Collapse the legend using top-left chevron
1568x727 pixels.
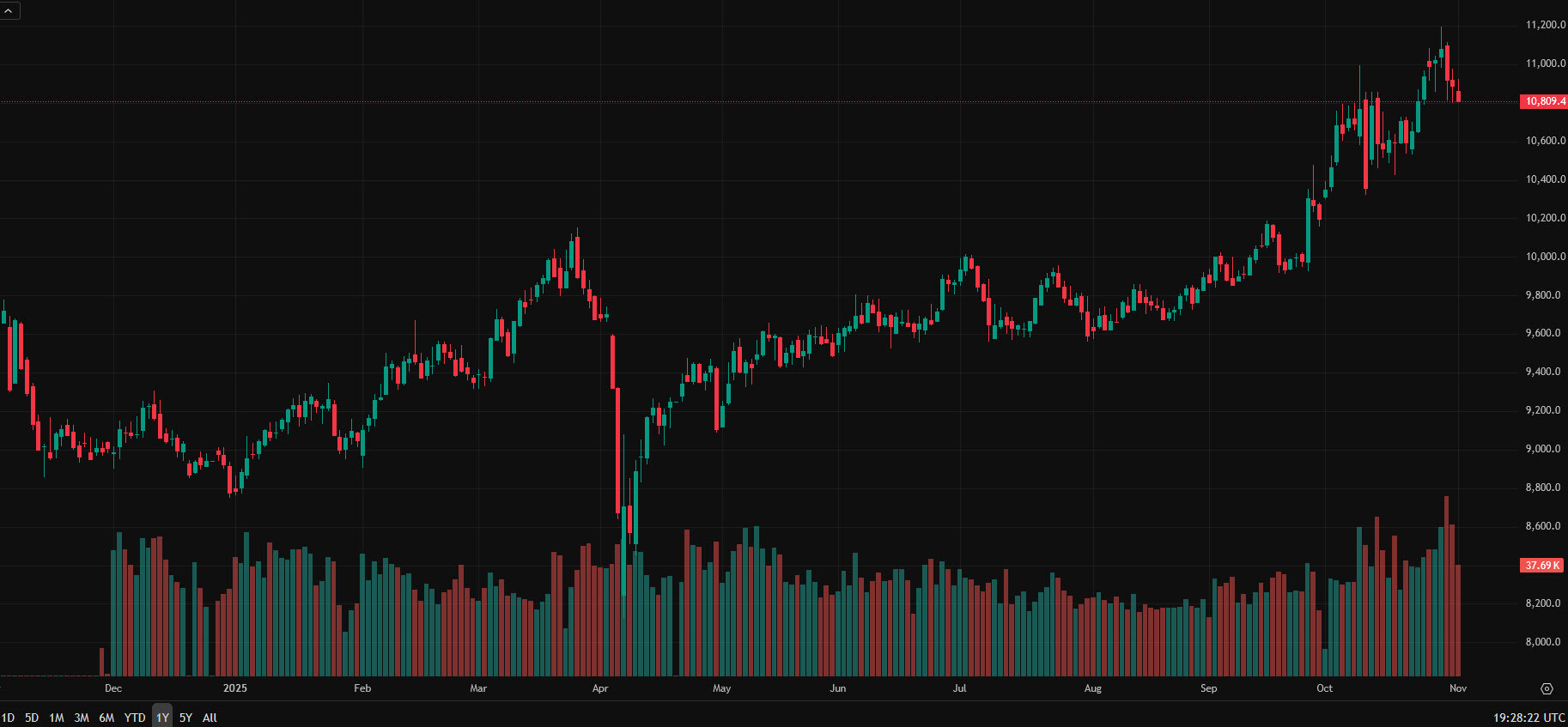click(9, 10)
